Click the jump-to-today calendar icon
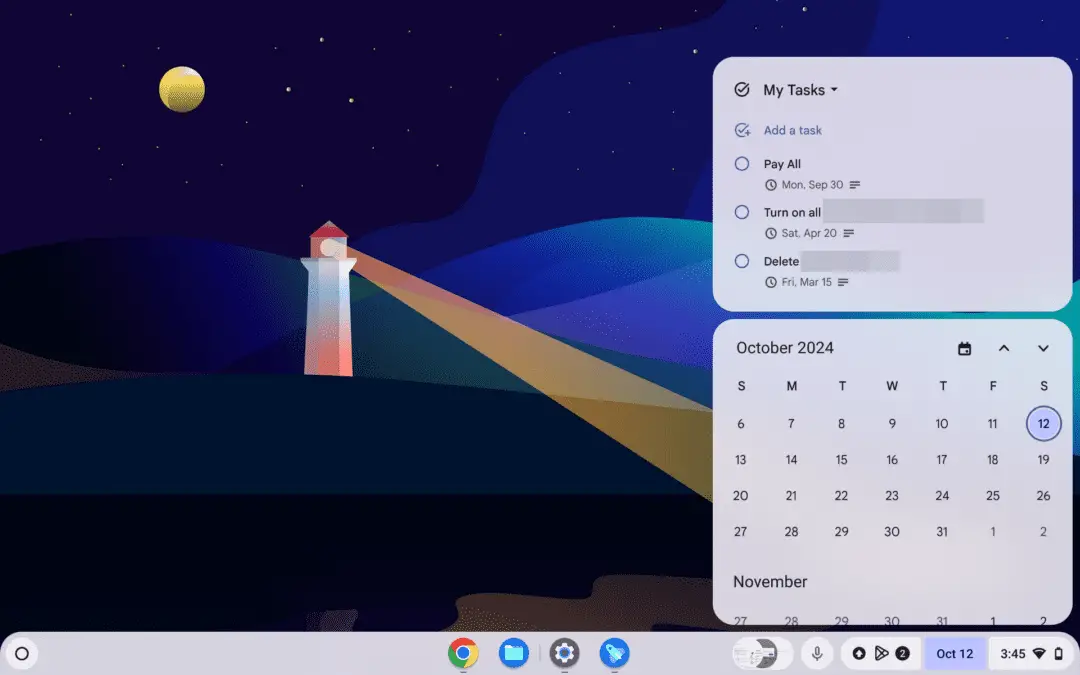This screenshot has height=675, width=1080. pyautogui.click(x=964, y=348)
